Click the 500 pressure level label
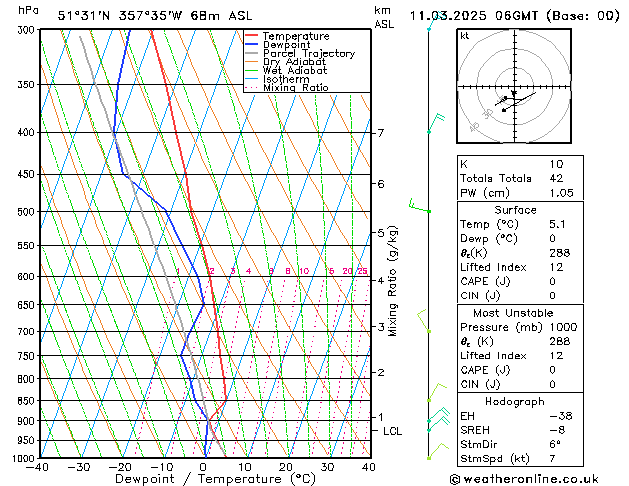This screenshot has height=486, width=629. [x=28, y=212]
